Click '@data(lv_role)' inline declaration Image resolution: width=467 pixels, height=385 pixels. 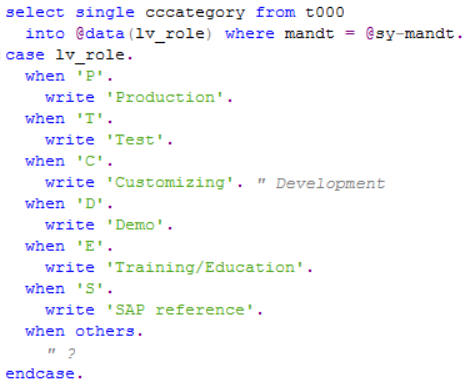click(144, 34)
